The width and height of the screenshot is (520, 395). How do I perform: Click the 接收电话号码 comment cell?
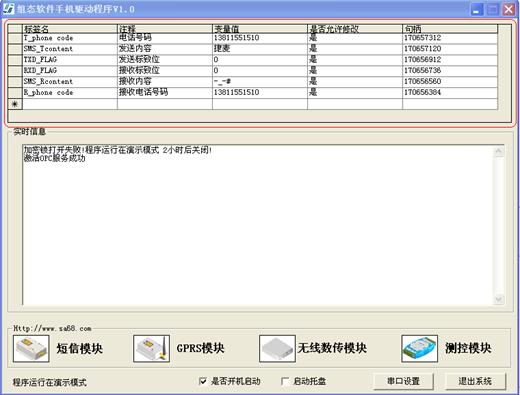(x=165, y=93)
